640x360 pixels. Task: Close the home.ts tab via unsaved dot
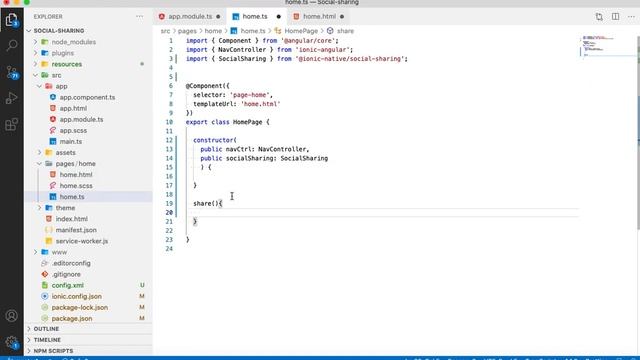pos(279,17)
